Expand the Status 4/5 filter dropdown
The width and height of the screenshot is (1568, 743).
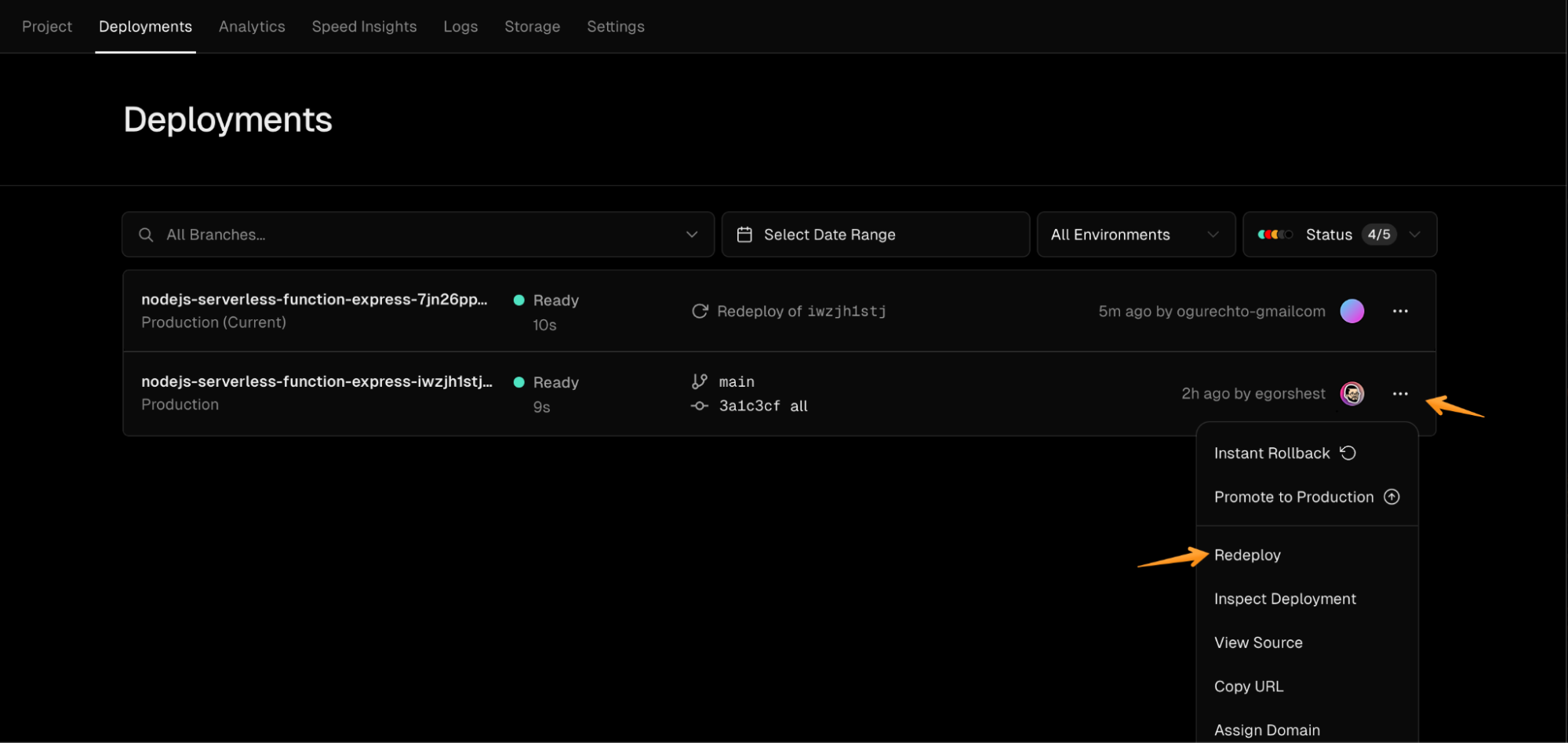pyautogui.click(x=1416, y=234)
